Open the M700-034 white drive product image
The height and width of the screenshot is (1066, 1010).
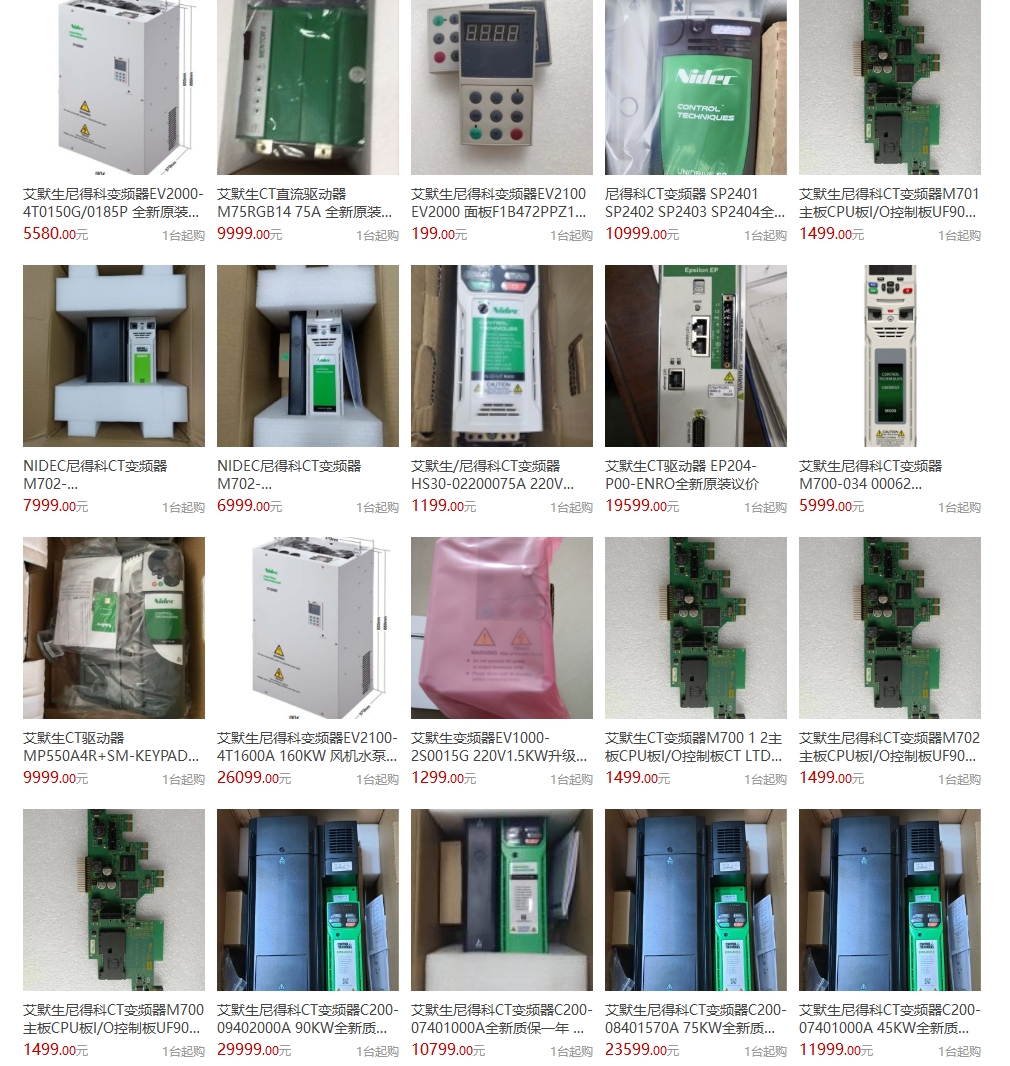890,356
